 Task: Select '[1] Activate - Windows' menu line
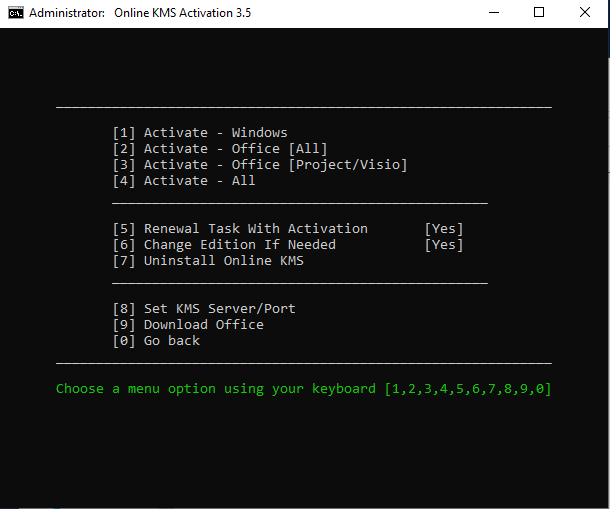[200, 133]
